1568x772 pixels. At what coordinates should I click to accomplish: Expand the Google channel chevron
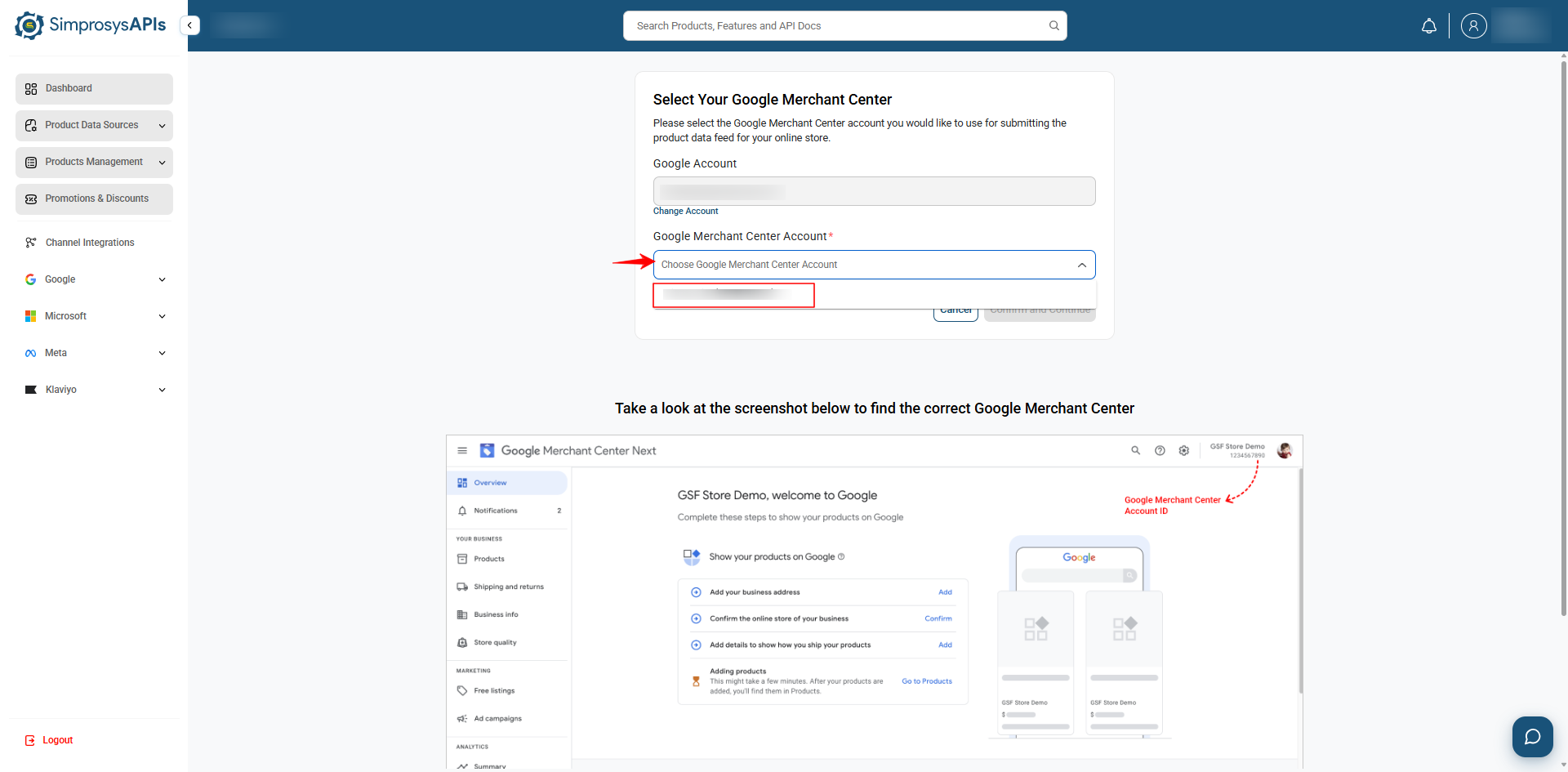(162, 279)
